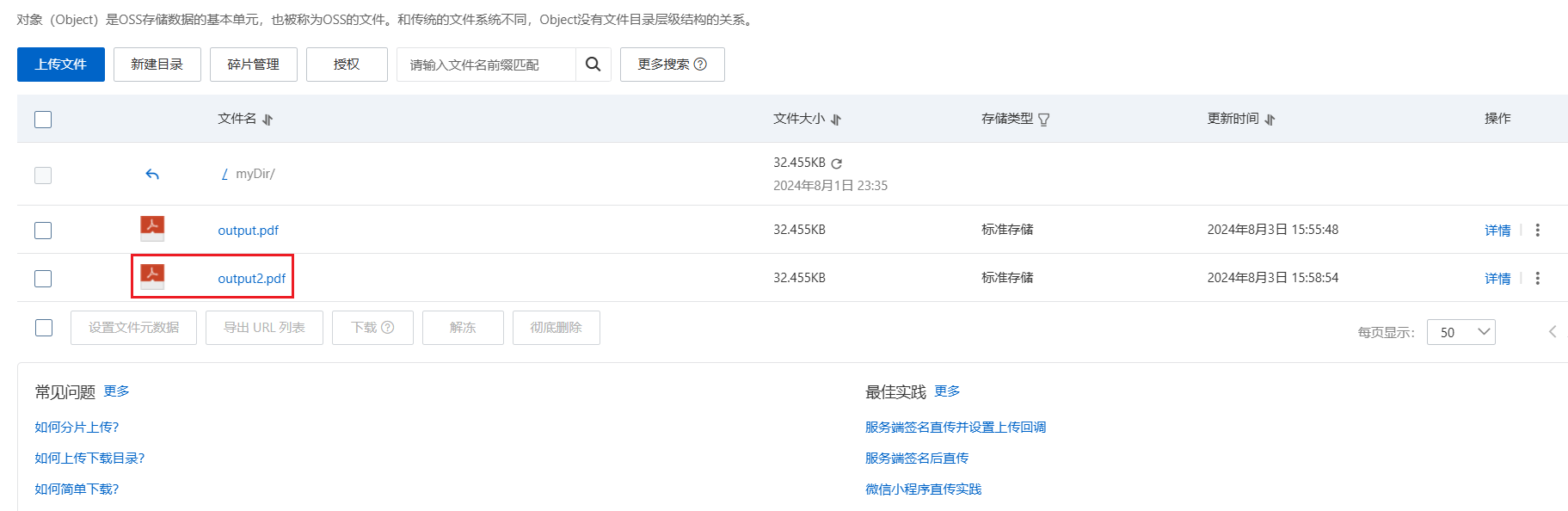This screenshot has width=1568, height=511.
Task: Toggle select-all checkbox in table header
Action: (43, 120)
